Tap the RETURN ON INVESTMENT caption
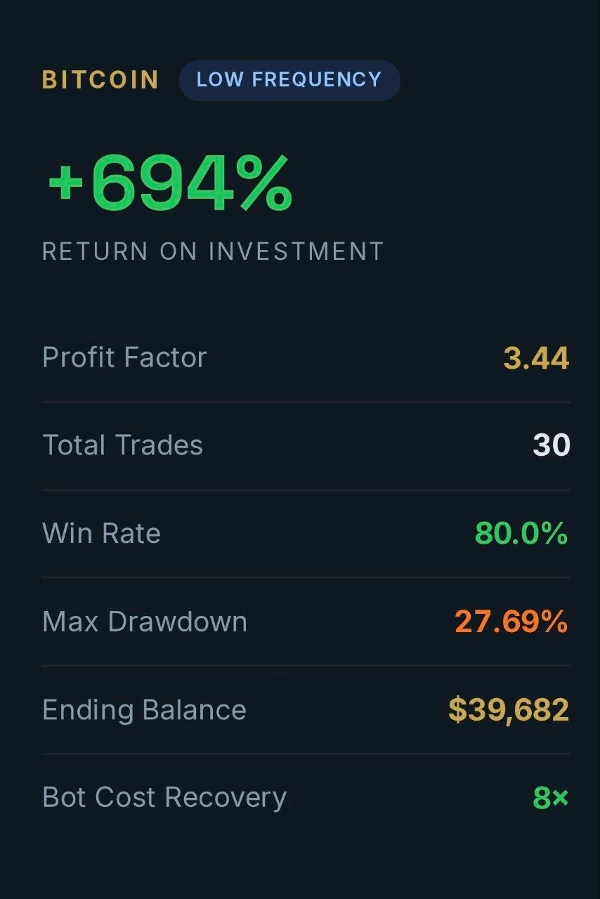The image size is (600, 899). point(213,251)
